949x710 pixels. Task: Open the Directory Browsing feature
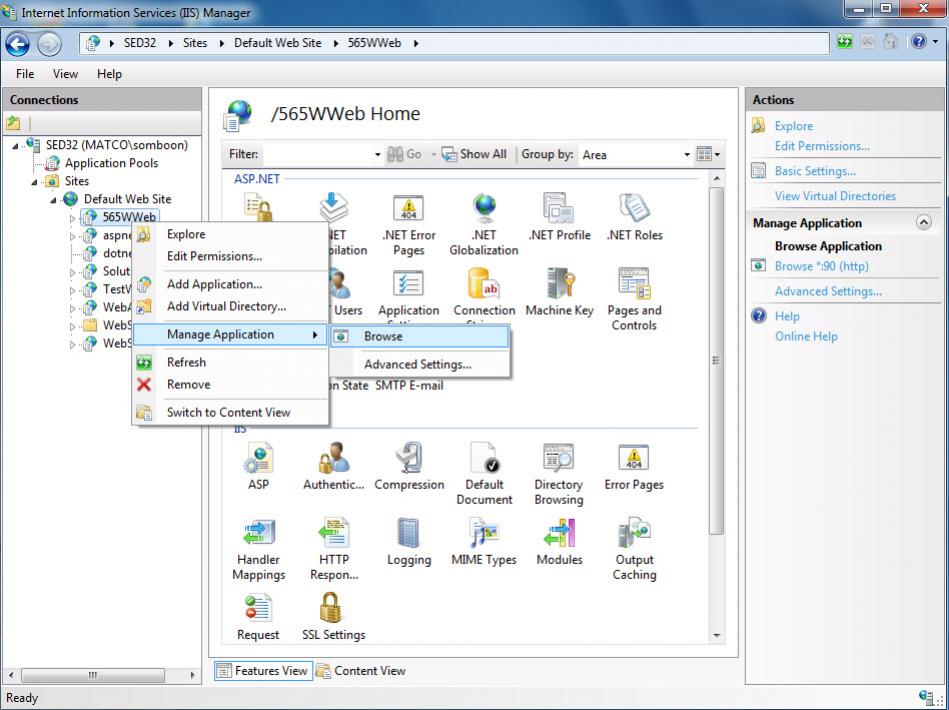click(x=559, y=474)
